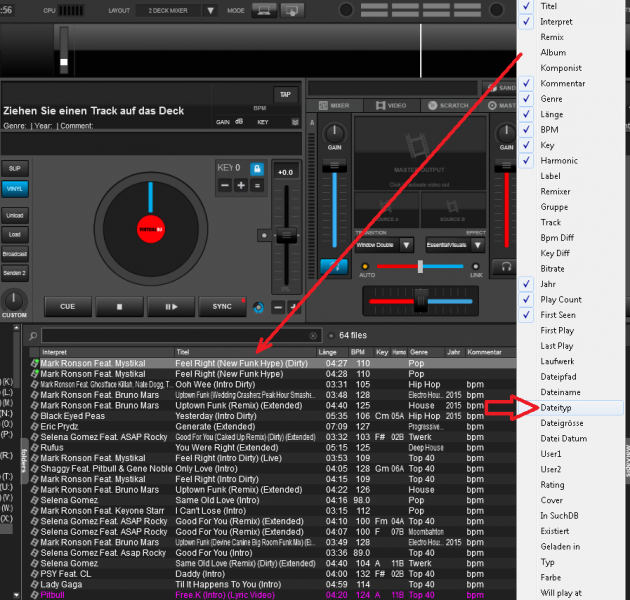Screen dimensions: 630x600
Task: Click the key minus button
Action: point(225,185)
